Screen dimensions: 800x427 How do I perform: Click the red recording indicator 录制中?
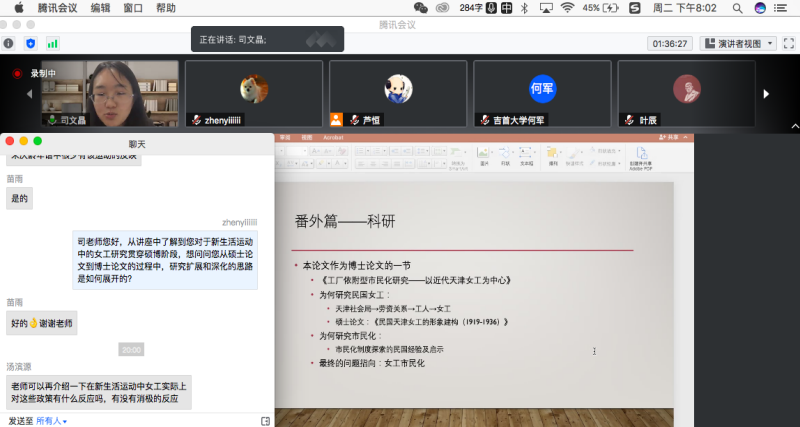click(x=36, y=73)
